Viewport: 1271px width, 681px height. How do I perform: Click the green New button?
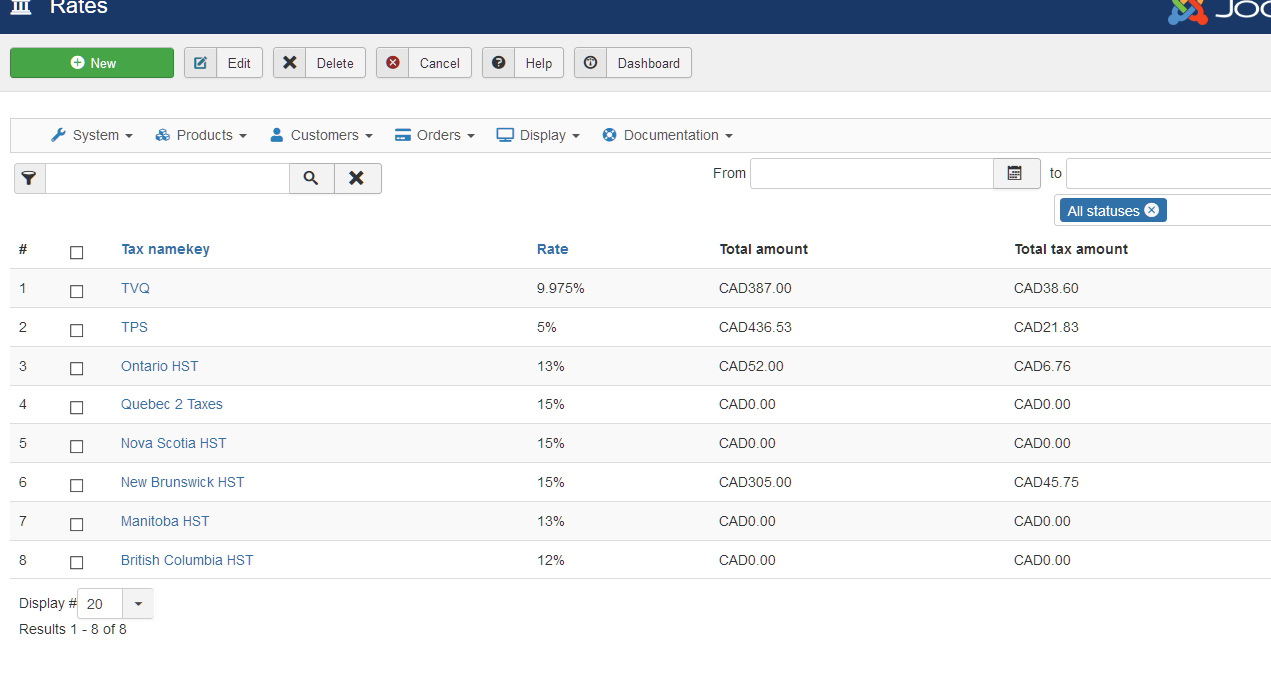click(92, 63)
